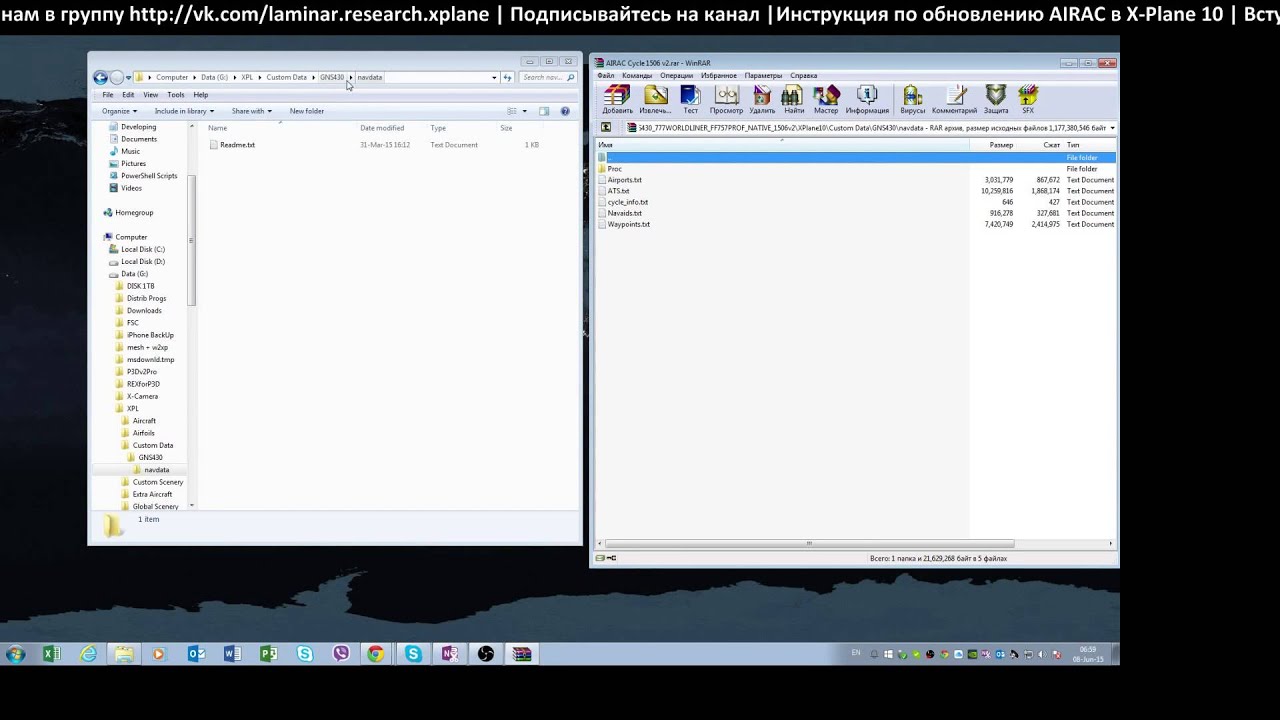Image resolution: width=1280 pixels, height=720 pixels.
Task: Toggle the Explorer preview pane button
Action: pos(544,111)
